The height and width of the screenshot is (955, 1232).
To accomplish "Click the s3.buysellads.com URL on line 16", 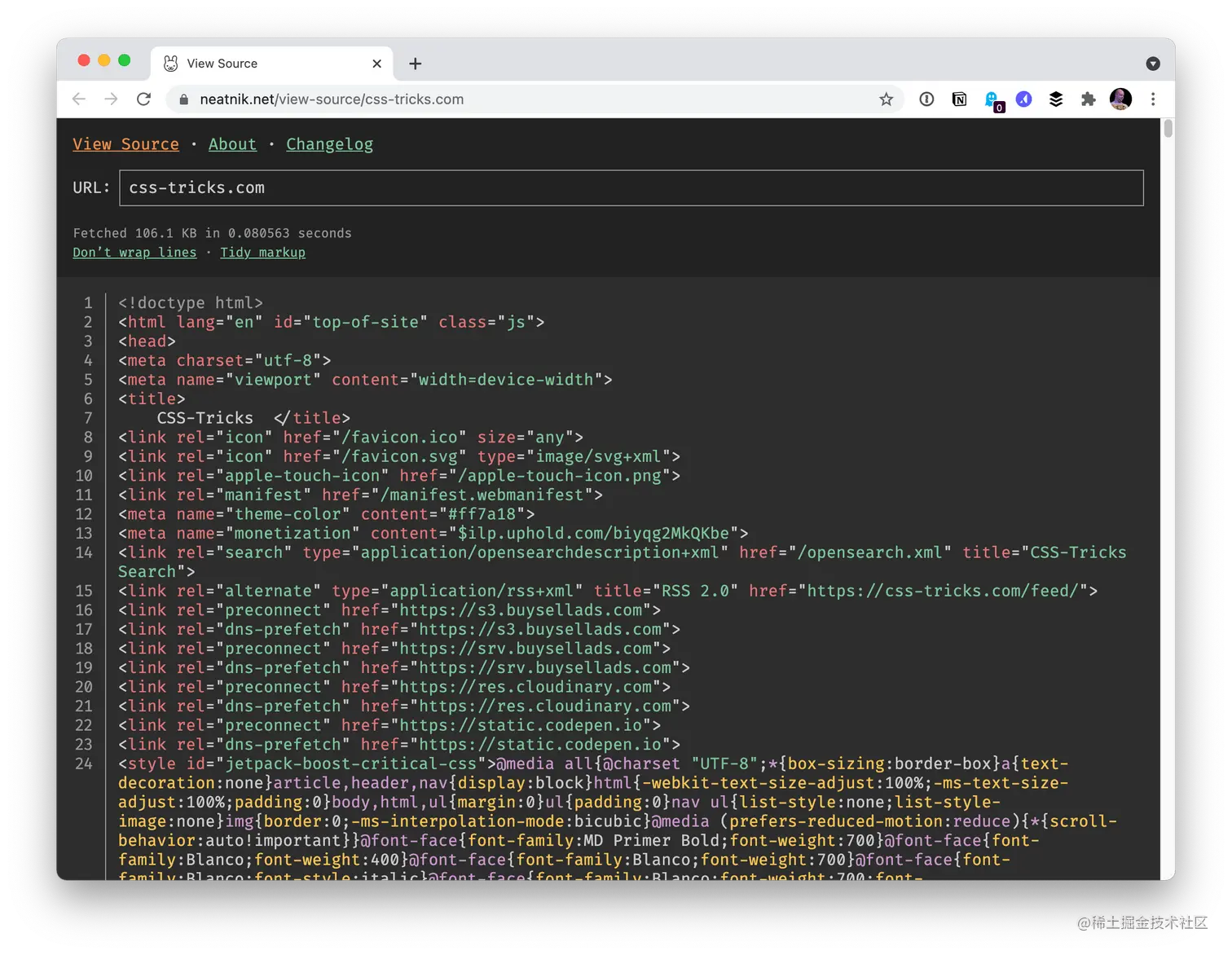I will pyautogui.click(x=521, y=610).
